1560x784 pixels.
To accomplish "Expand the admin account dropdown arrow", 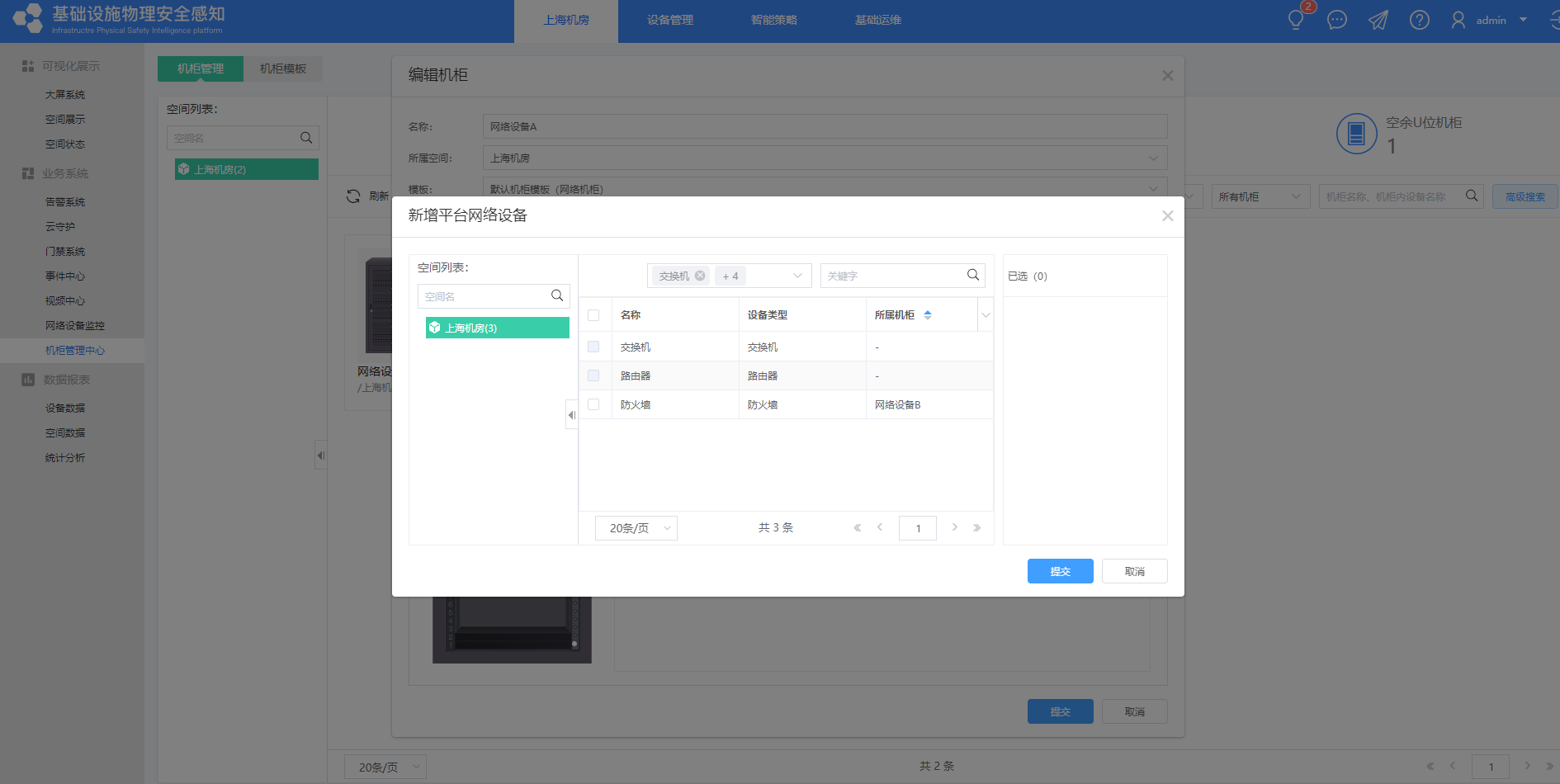I will (1523, 20).
